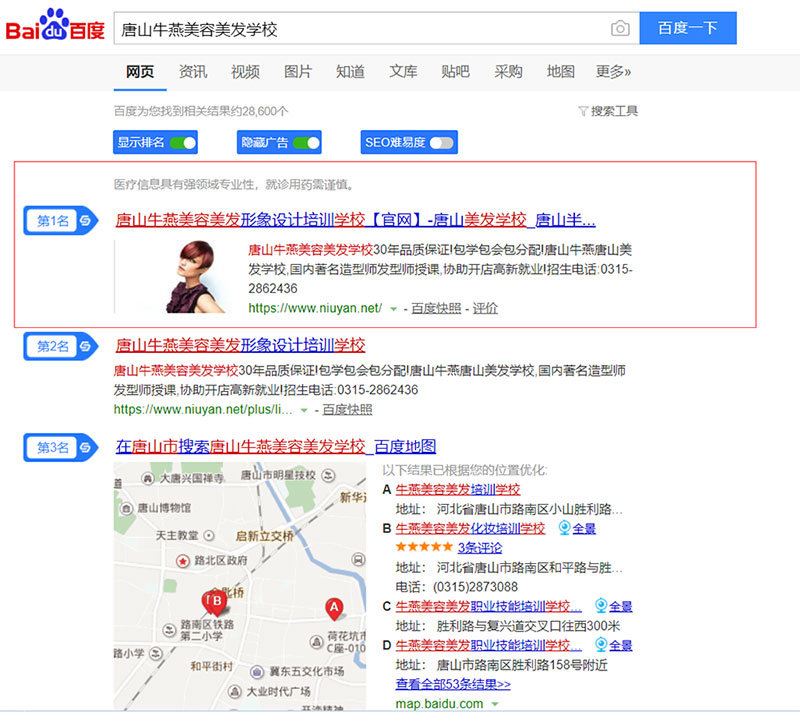This screenshot has width=800, height=712.
Task: Click map marker B
Action: (x=216, y=602)
